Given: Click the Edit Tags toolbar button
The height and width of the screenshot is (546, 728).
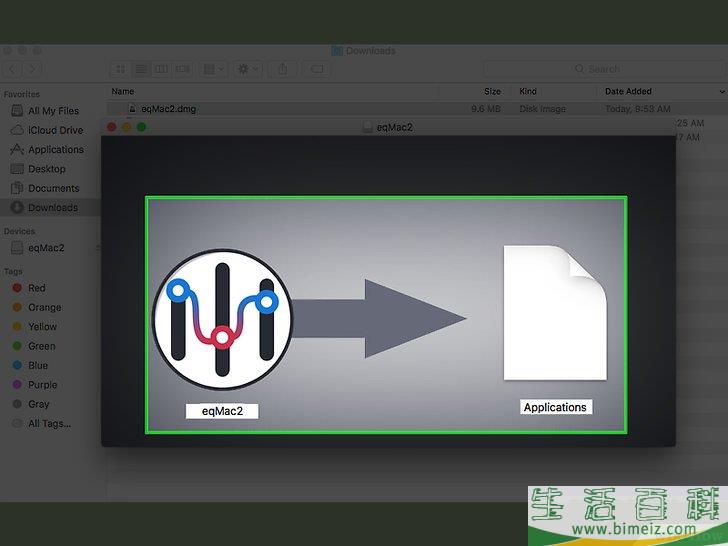Looking at the screenshot, I should (317, 69).
